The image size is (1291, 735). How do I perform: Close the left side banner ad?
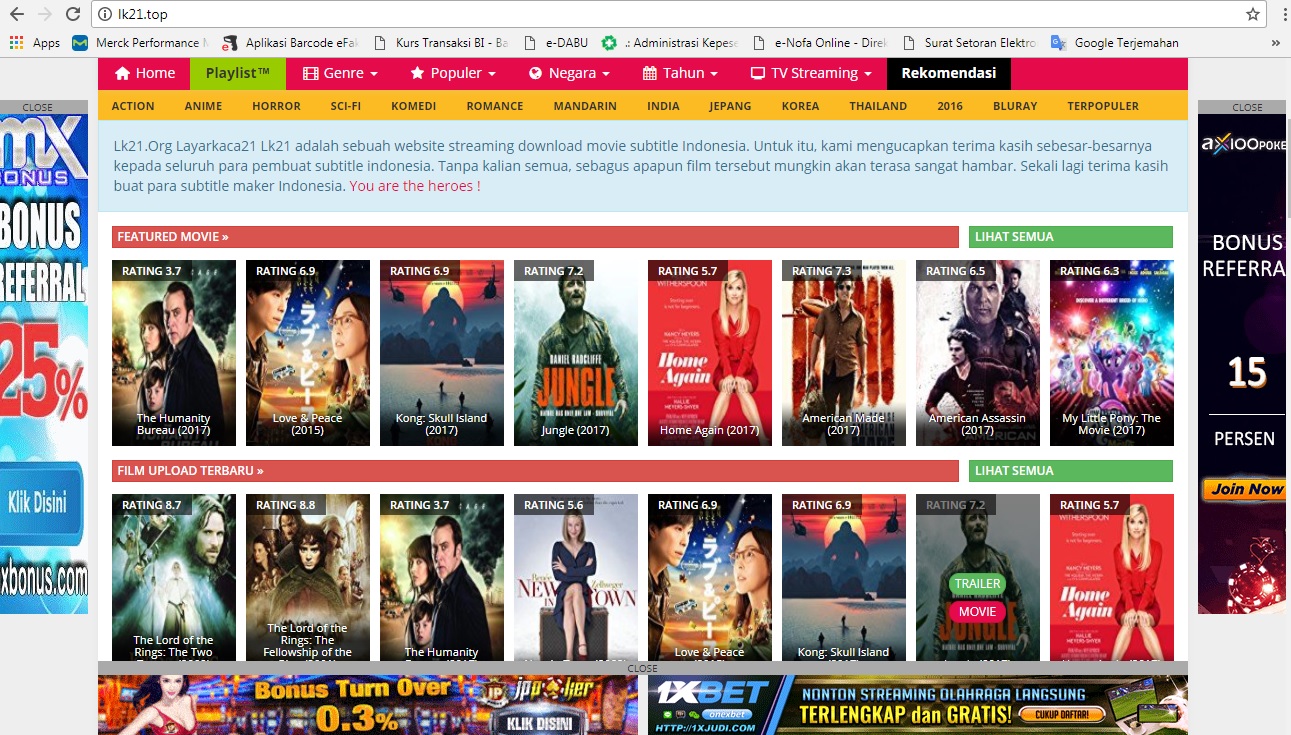point(38,107)
